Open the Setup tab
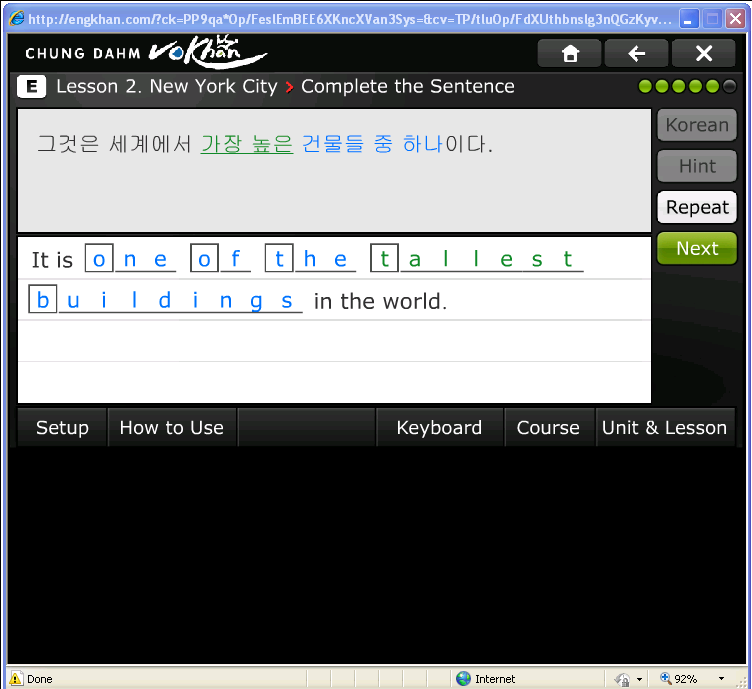The height and width of the screenshot is (689, 752). point(62,428)
